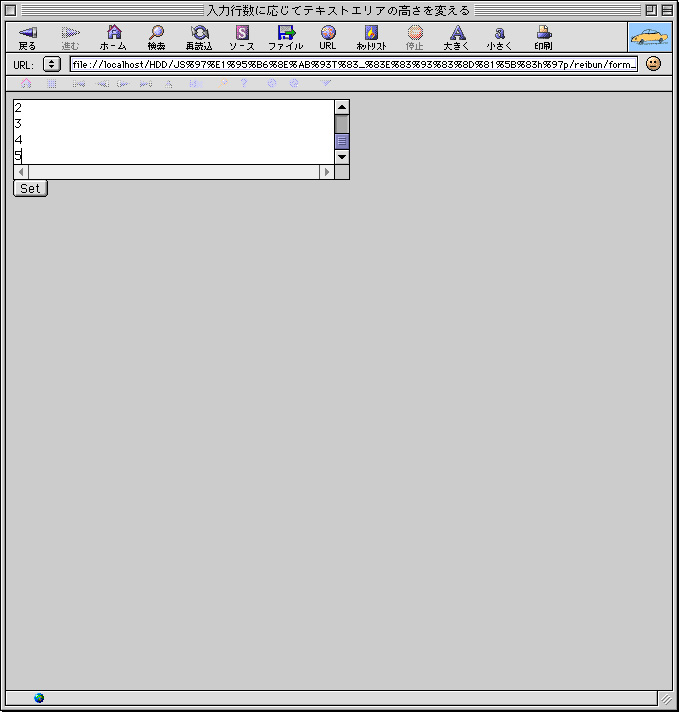Click the smiley face HTML status icon
The width and height of the screenshot is (679, 712).
pos(653,64)
